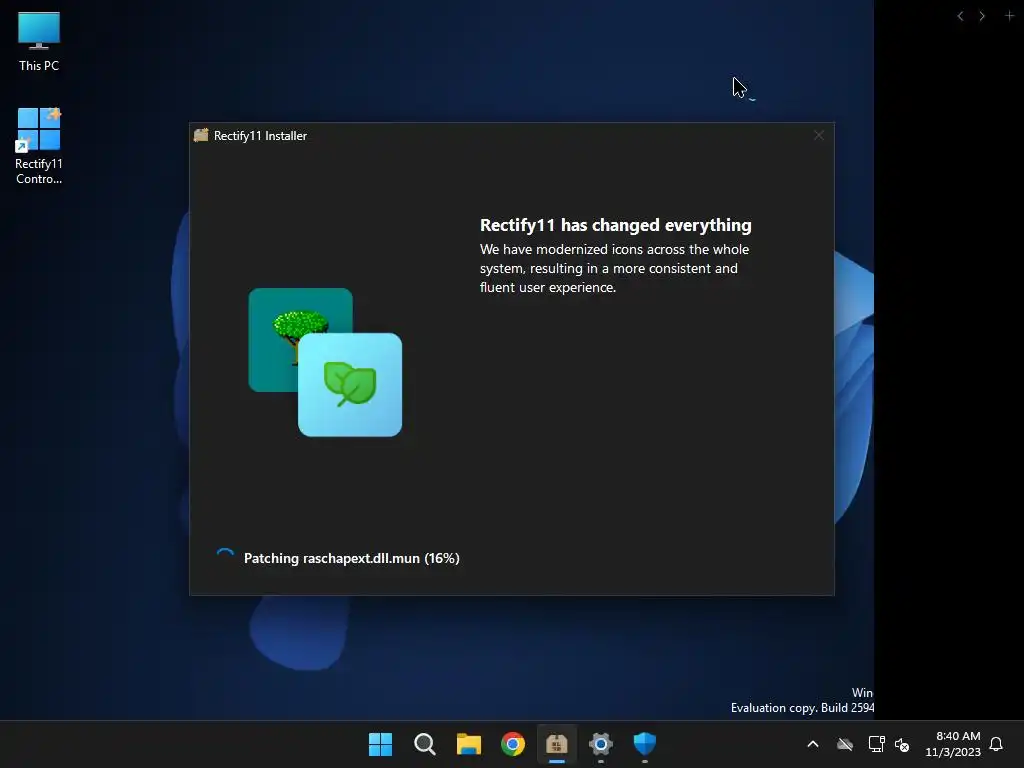The width and height of the screenshot is (1024, 768).
Task: Launch File Explorer from the taskbar
Action: 468,744
